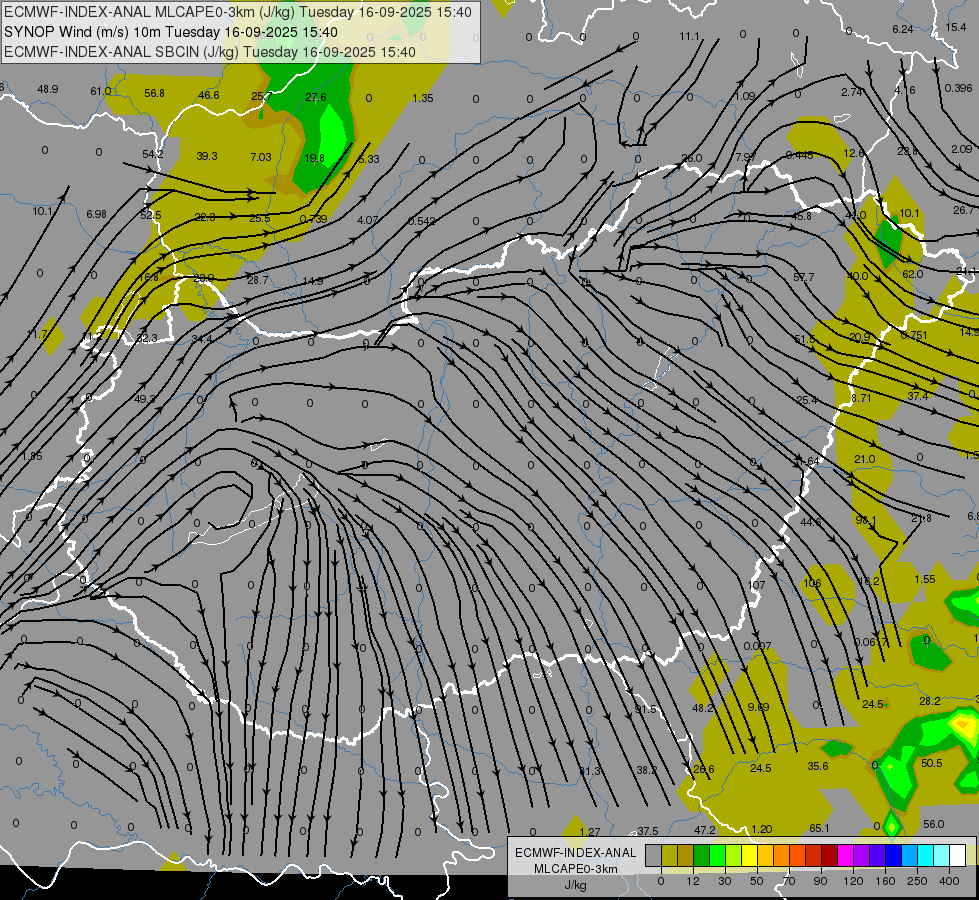Image resolution: width=979 pixels, height=900 pixels.
Task: Click the map value 37.4
Action: click(x=917, y=396)
